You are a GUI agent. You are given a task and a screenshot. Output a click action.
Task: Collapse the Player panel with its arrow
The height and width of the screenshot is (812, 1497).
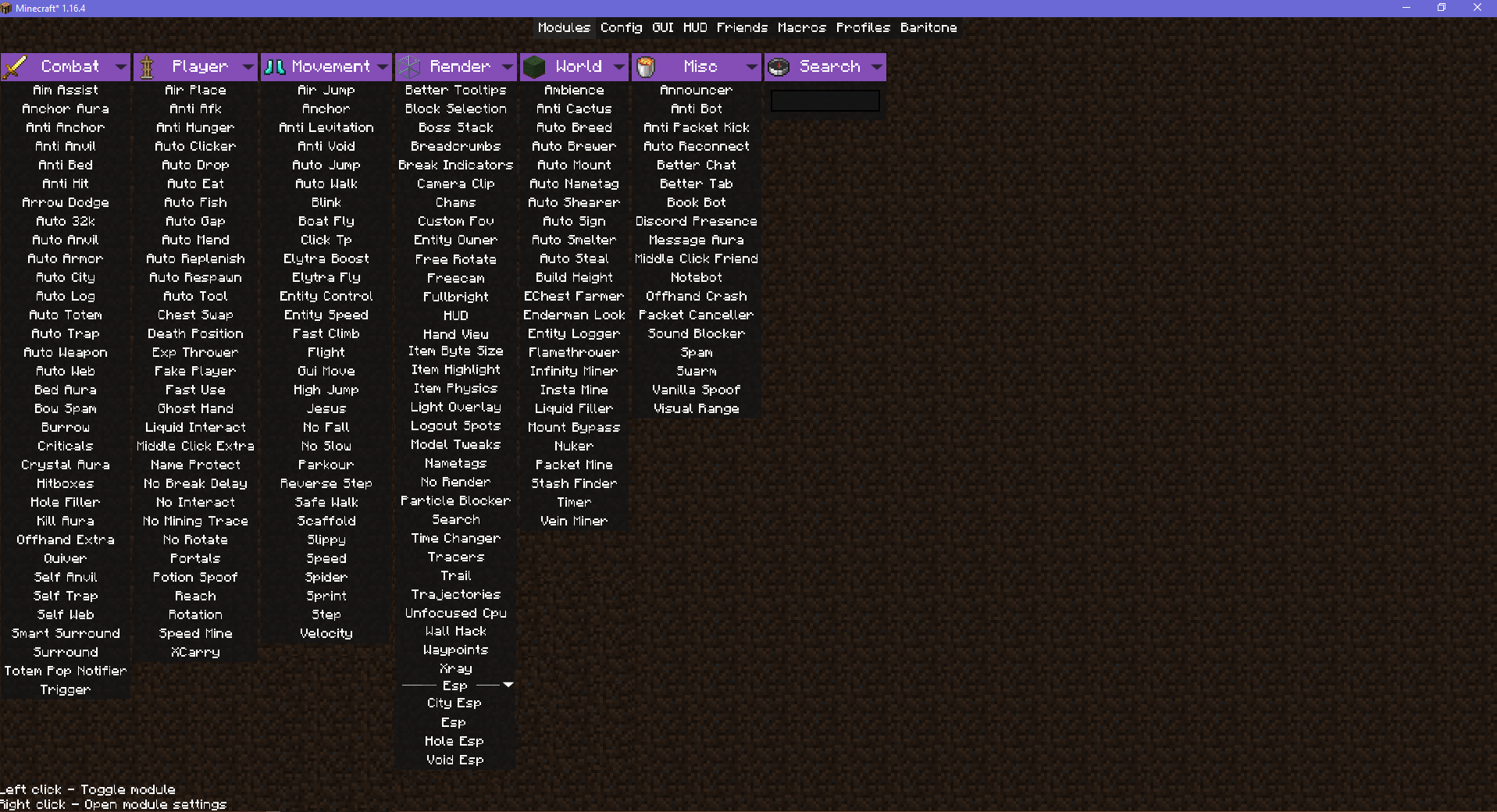point(248,67)
